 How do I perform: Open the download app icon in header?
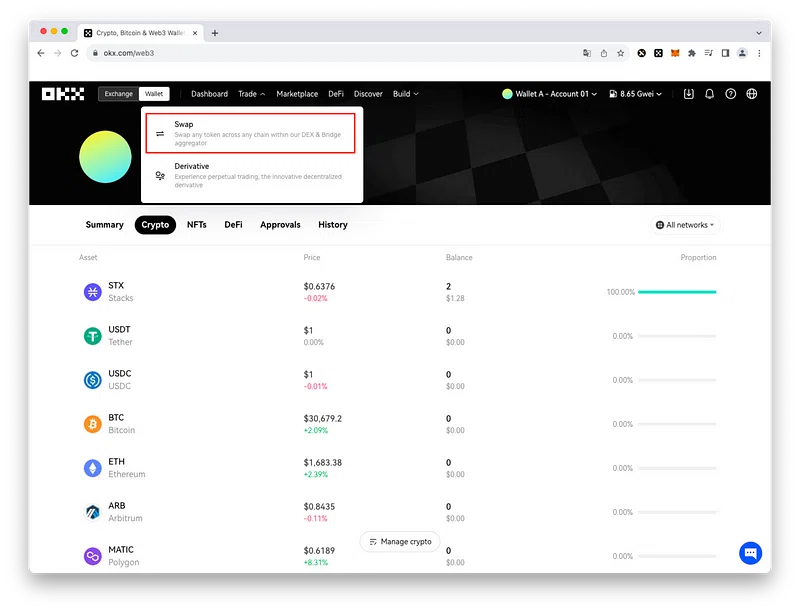click(688, 94)
